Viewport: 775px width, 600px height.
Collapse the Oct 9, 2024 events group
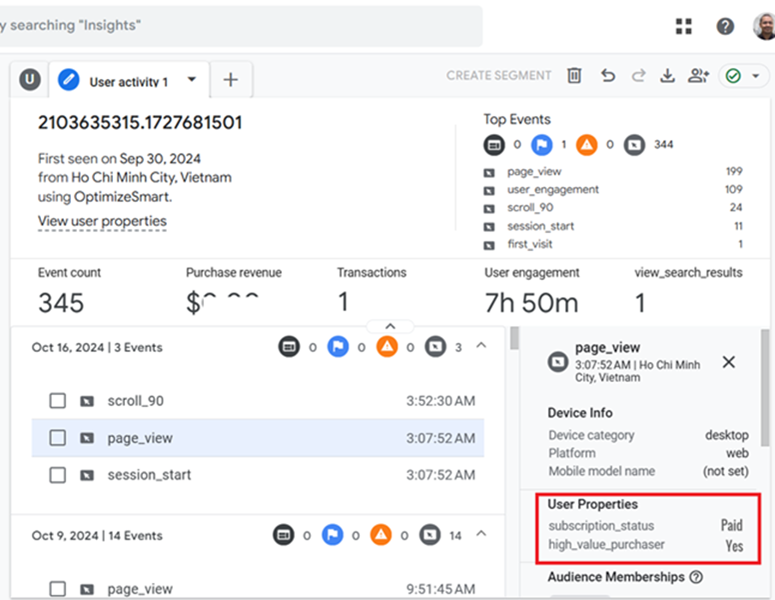481,533
